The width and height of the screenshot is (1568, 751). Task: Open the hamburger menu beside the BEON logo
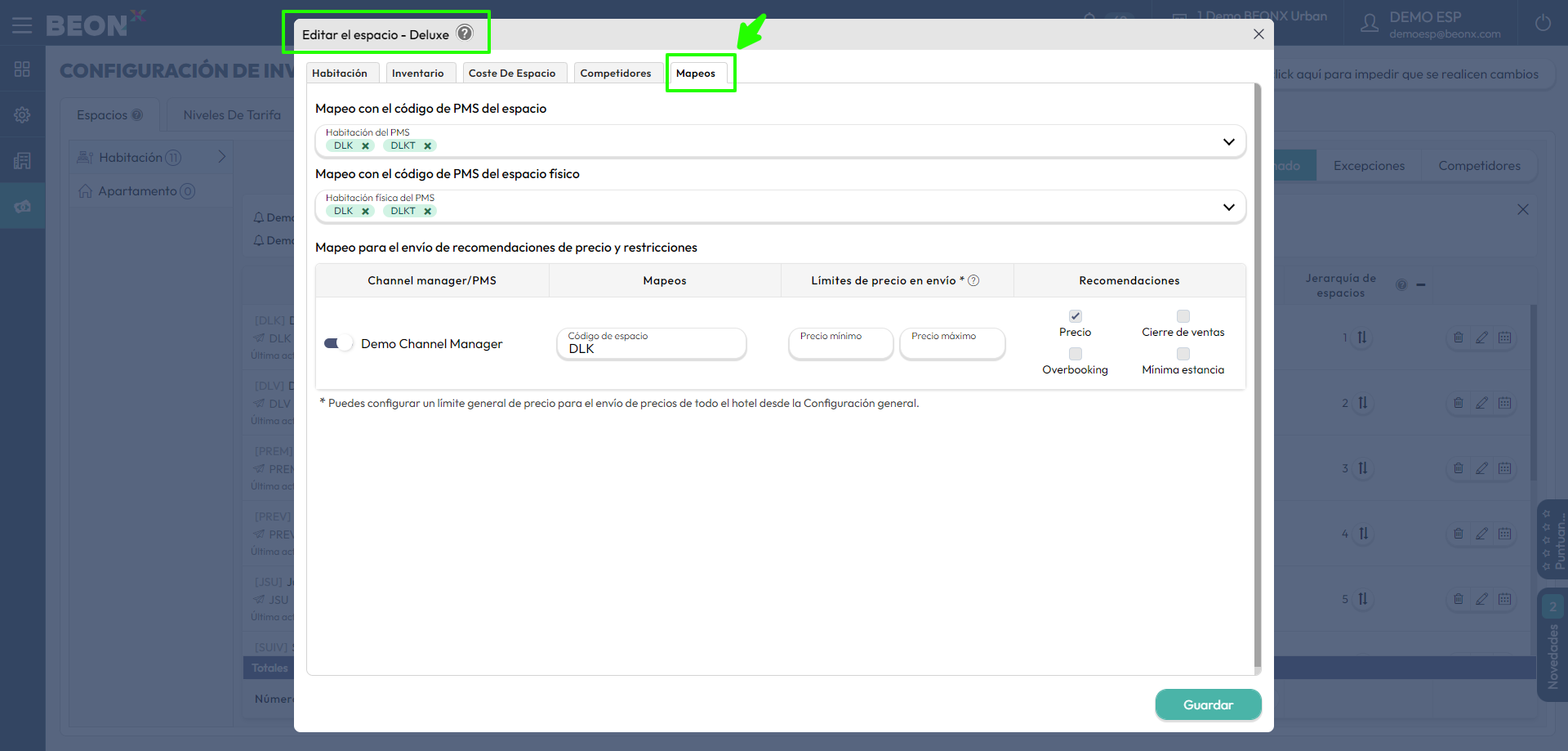(x=22, y=25)
